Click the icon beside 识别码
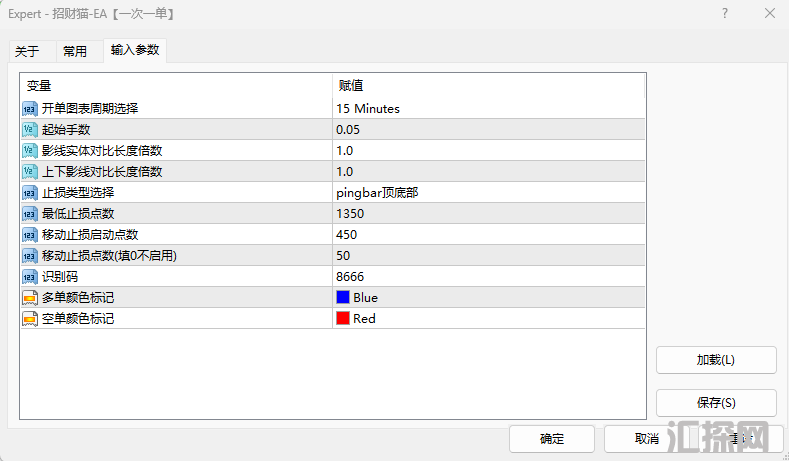Viewport: 789px width, 461px height. pos(30,276)
